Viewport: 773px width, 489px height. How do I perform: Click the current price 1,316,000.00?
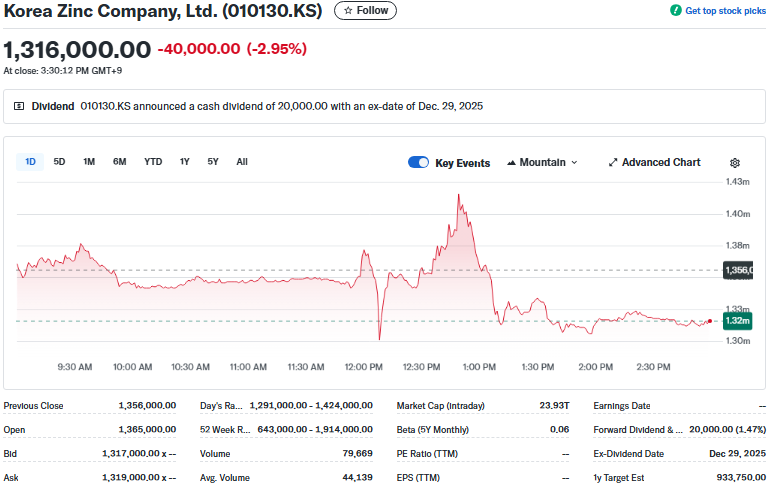click(x=77, y=50)
